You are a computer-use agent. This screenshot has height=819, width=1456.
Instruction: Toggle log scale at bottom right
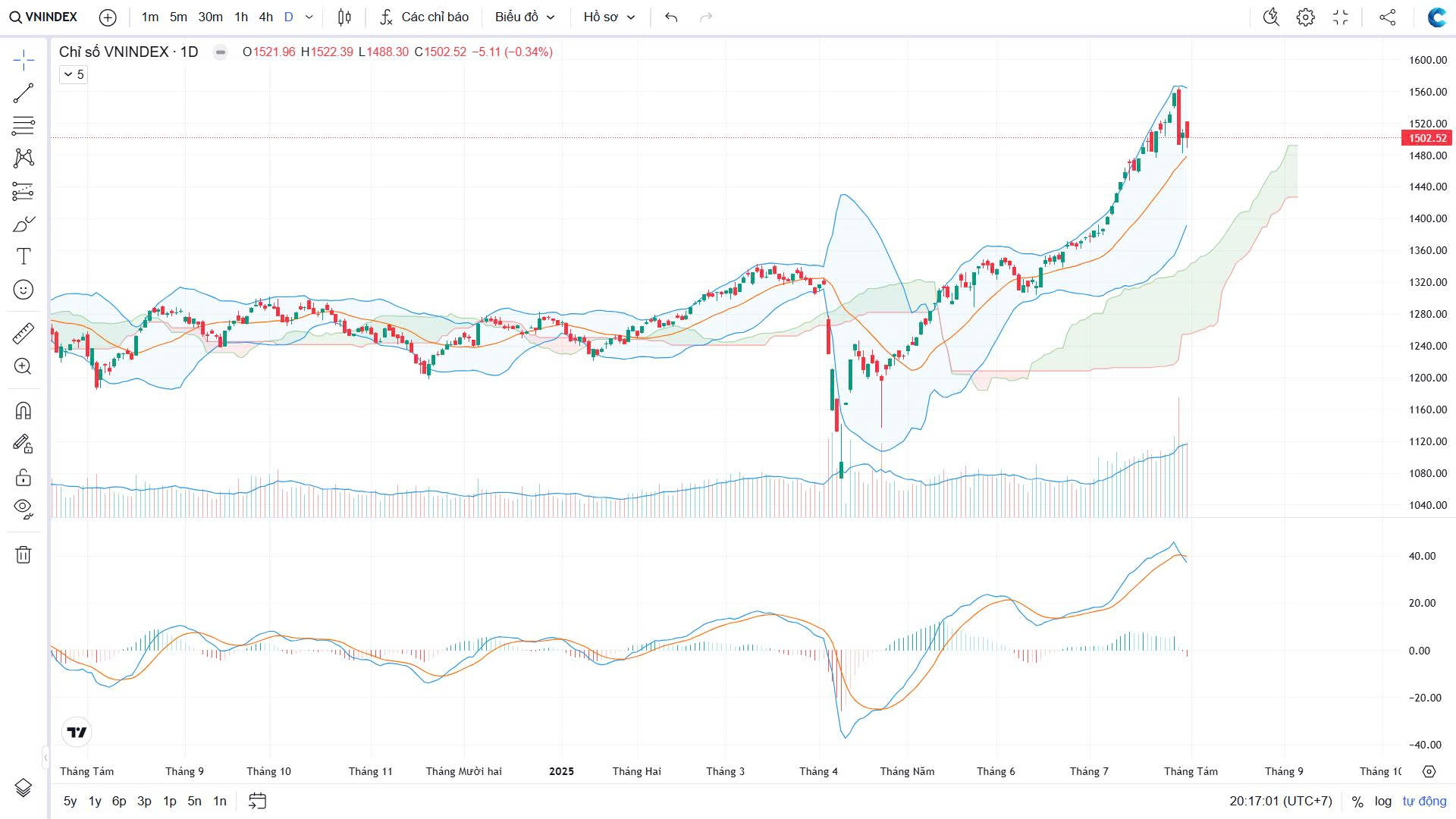(x=1382, y=801)
